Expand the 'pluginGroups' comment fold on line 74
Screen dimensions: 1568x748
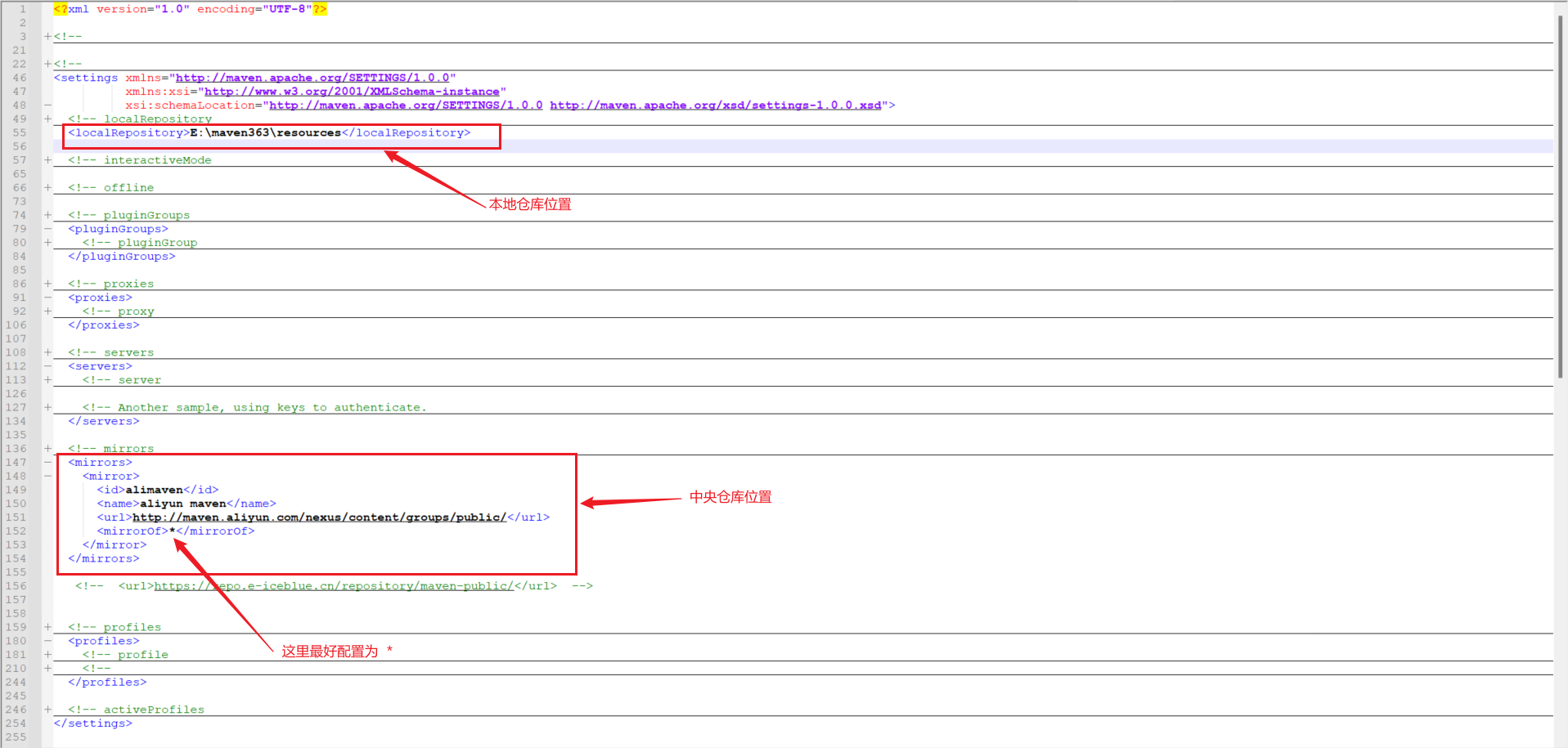click(47, 215)
